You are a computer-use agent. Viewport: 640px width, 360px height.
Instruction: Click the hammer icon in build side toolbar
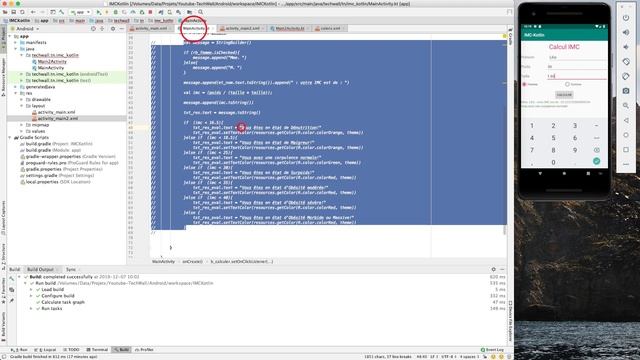11,279
